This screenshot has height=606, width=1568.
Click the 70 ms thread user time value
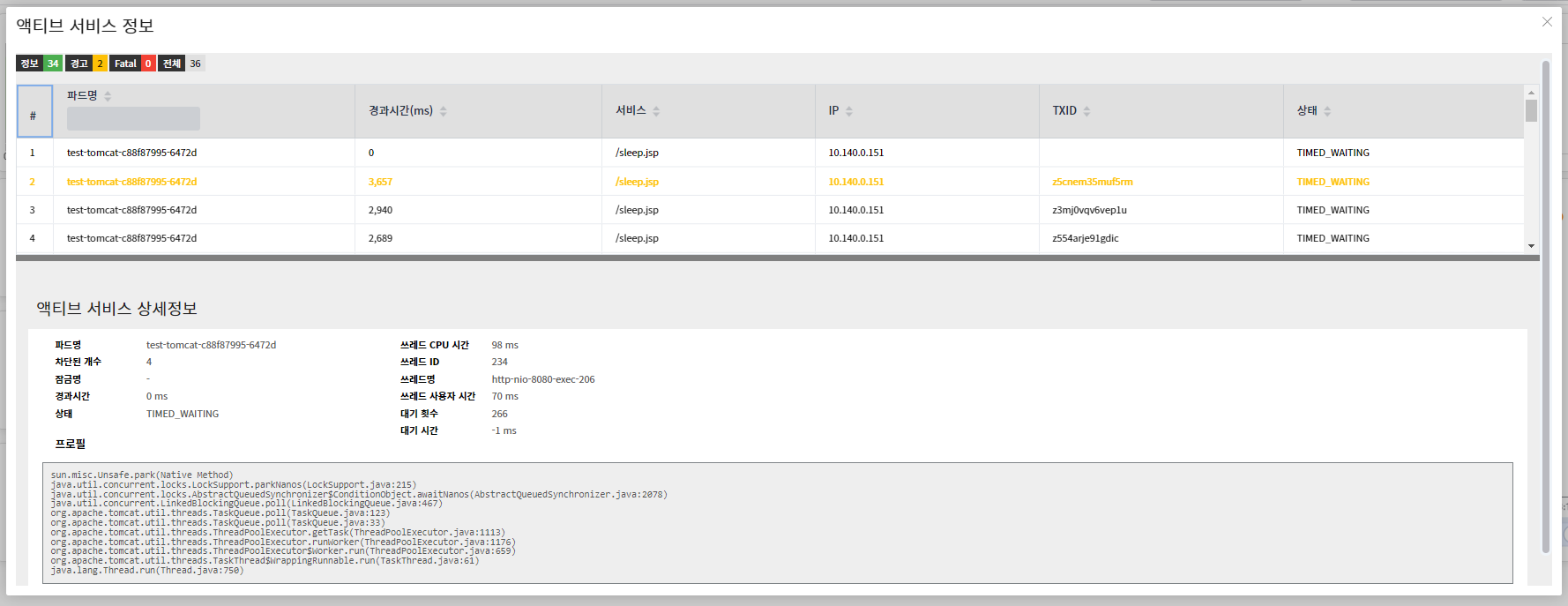tap(505, 396)
